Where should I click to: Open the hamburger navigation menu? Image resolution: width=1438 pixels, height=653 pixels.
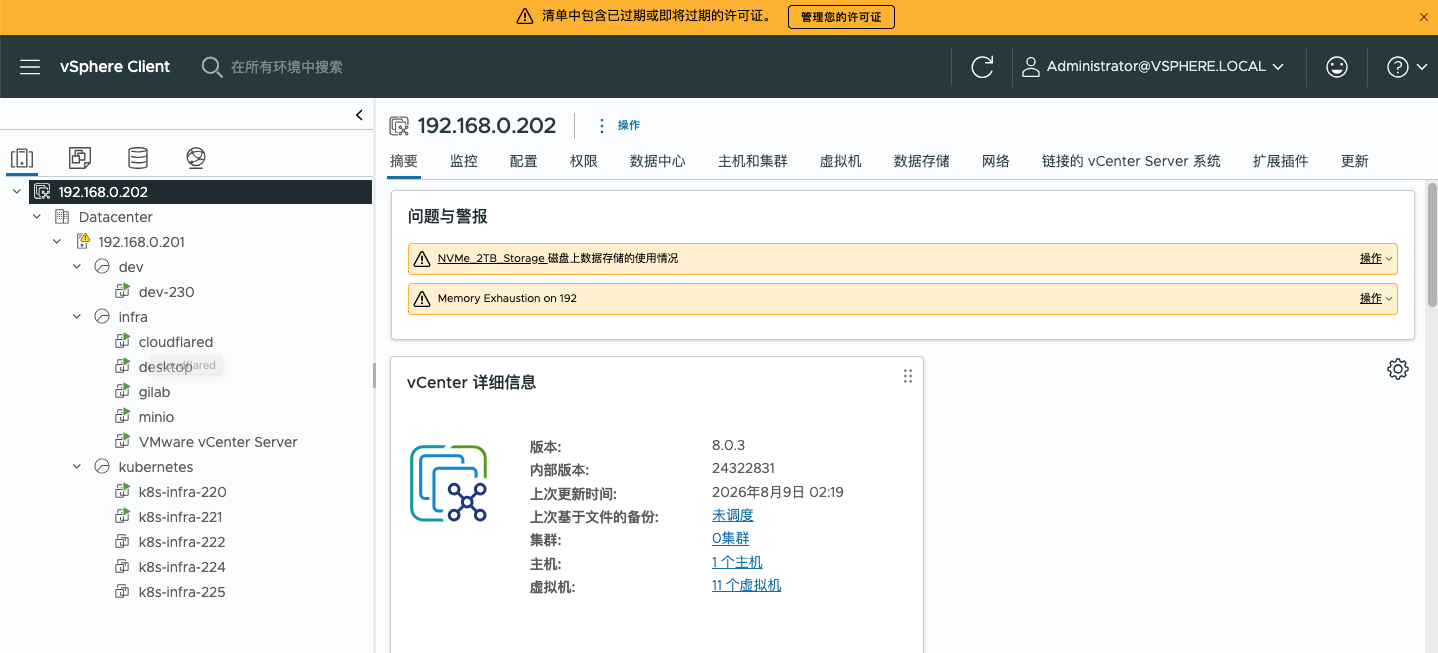tap(30, 67)
